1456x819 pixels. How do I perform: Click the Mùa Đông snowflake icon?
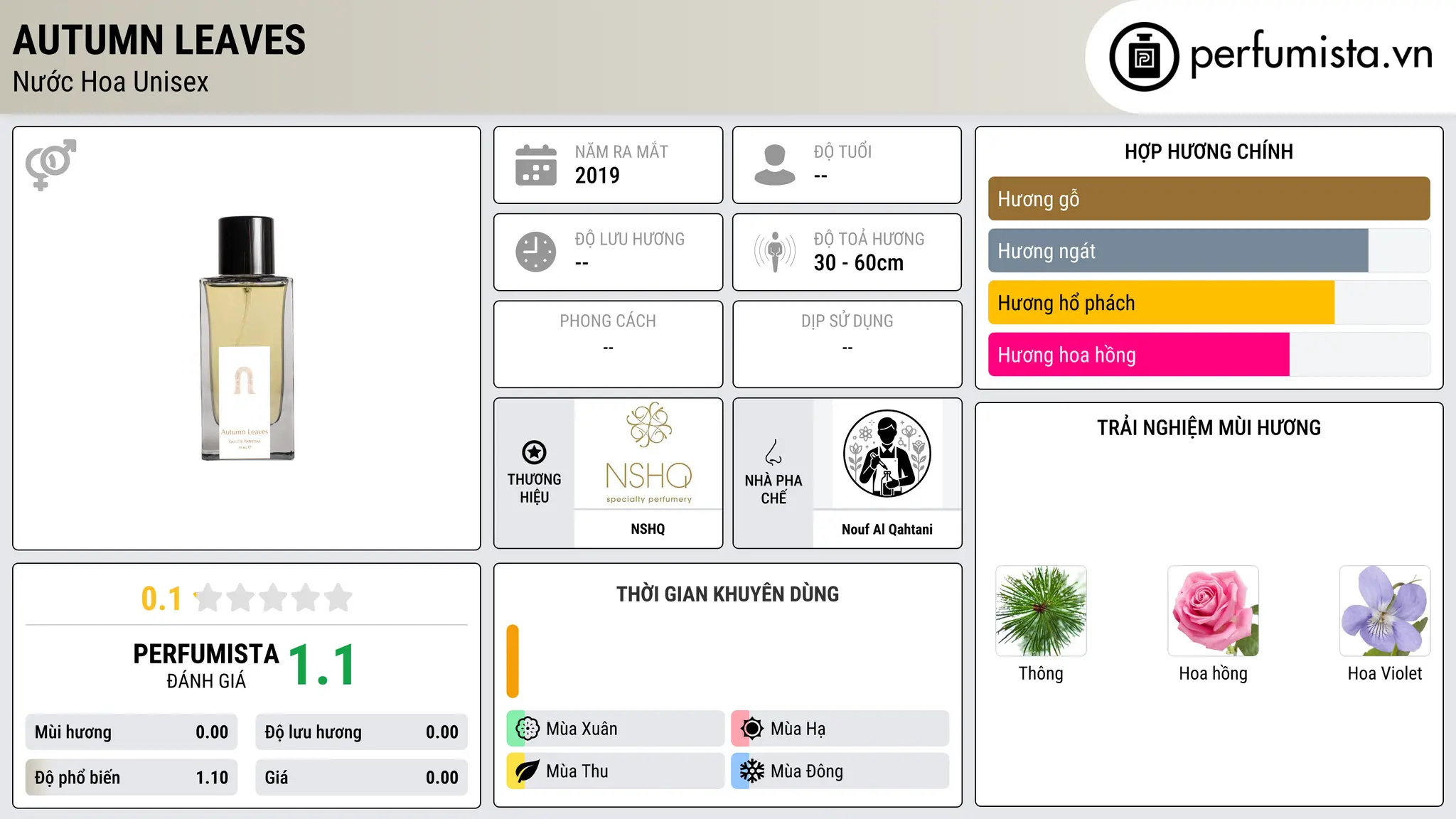751,771
